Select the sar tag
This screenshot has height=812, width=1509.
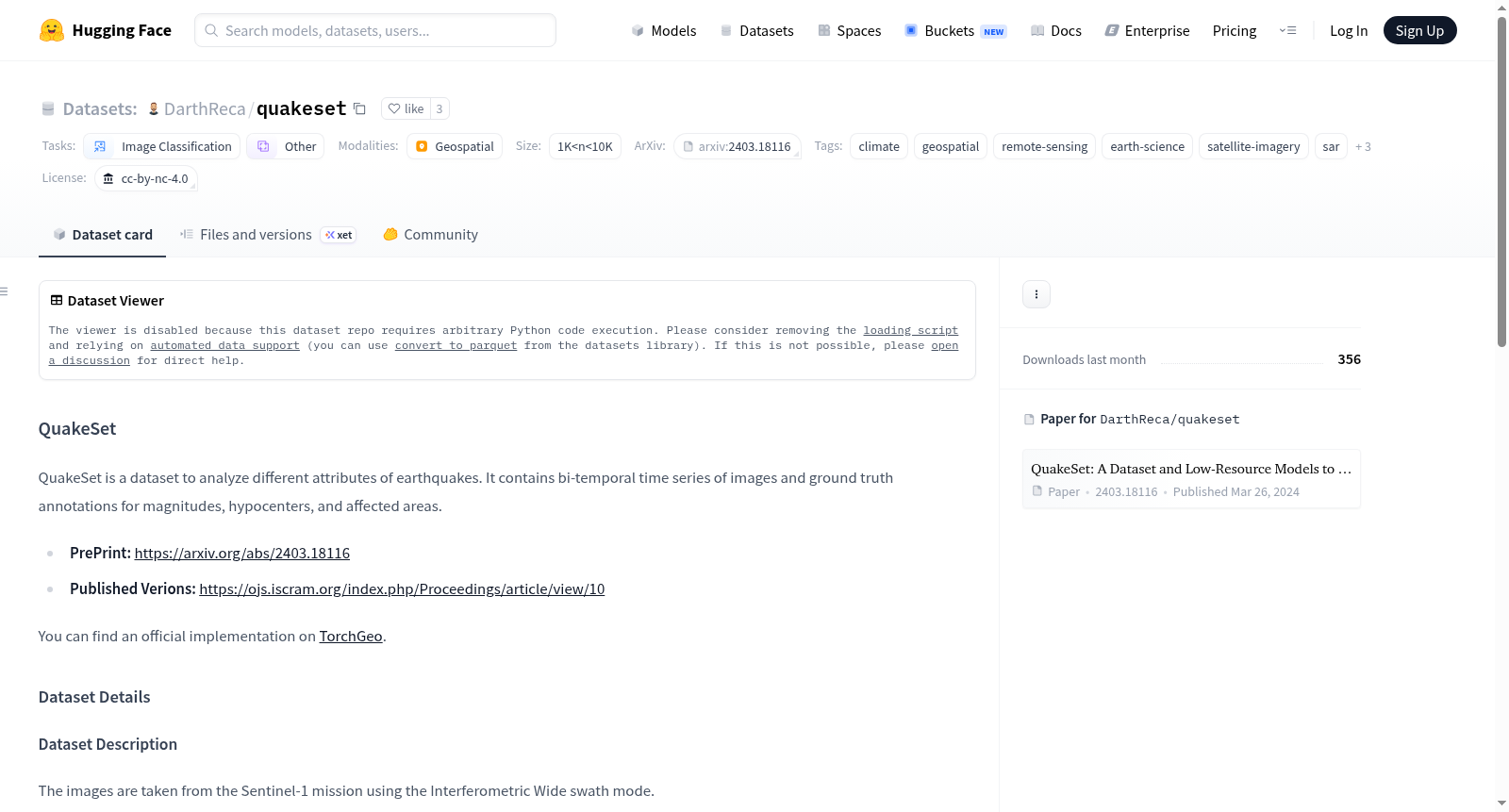(x=1331, y=146)
